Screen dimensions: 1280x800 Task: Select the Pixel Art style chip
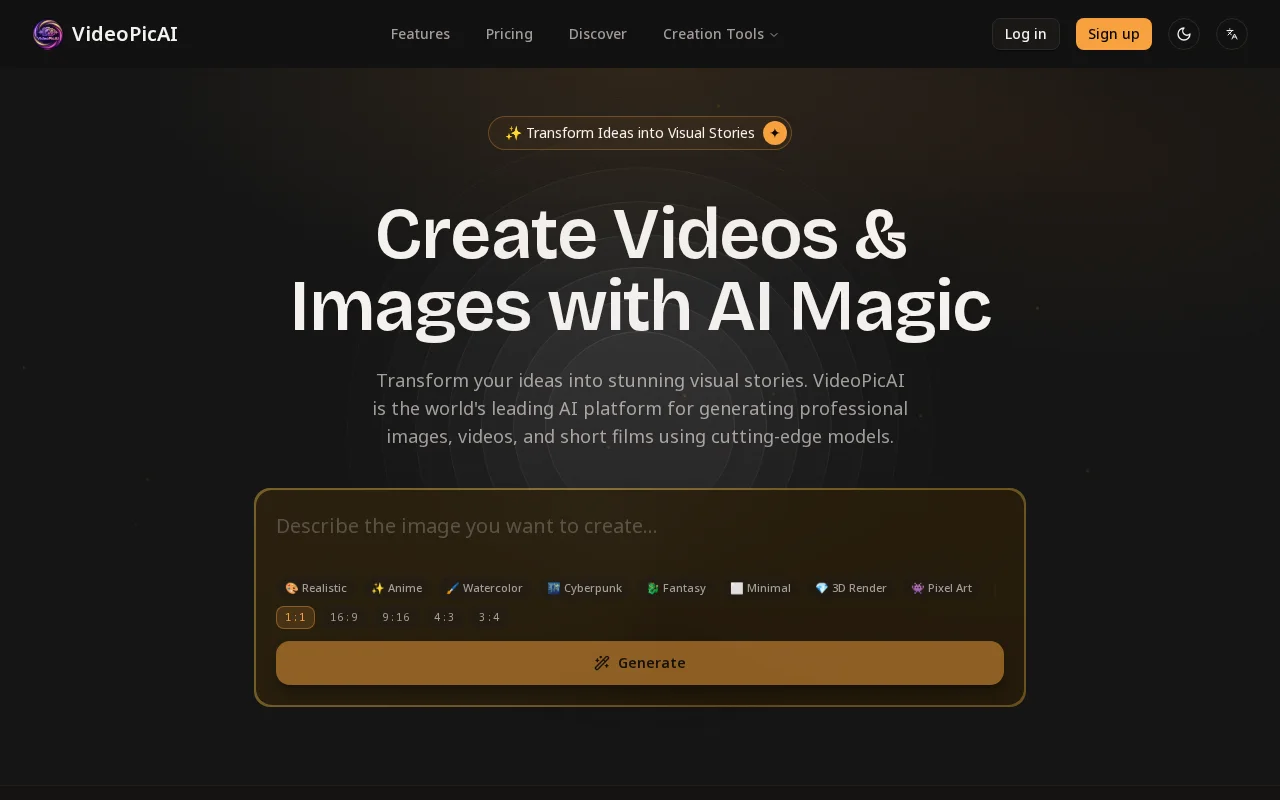pyautogui.click(x=942, y=588)
